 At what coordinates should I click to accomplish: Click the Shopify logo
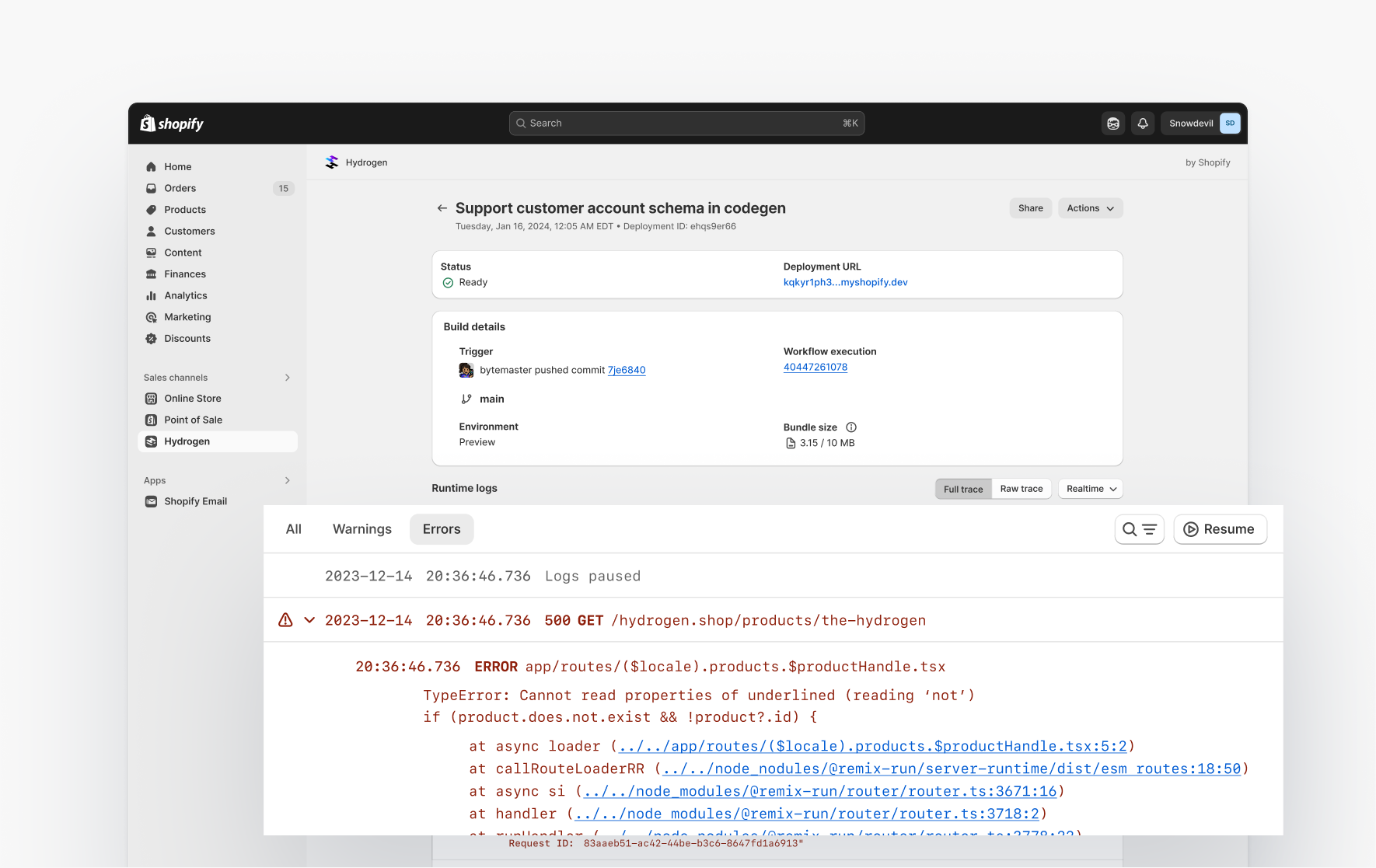click(172, 124)
